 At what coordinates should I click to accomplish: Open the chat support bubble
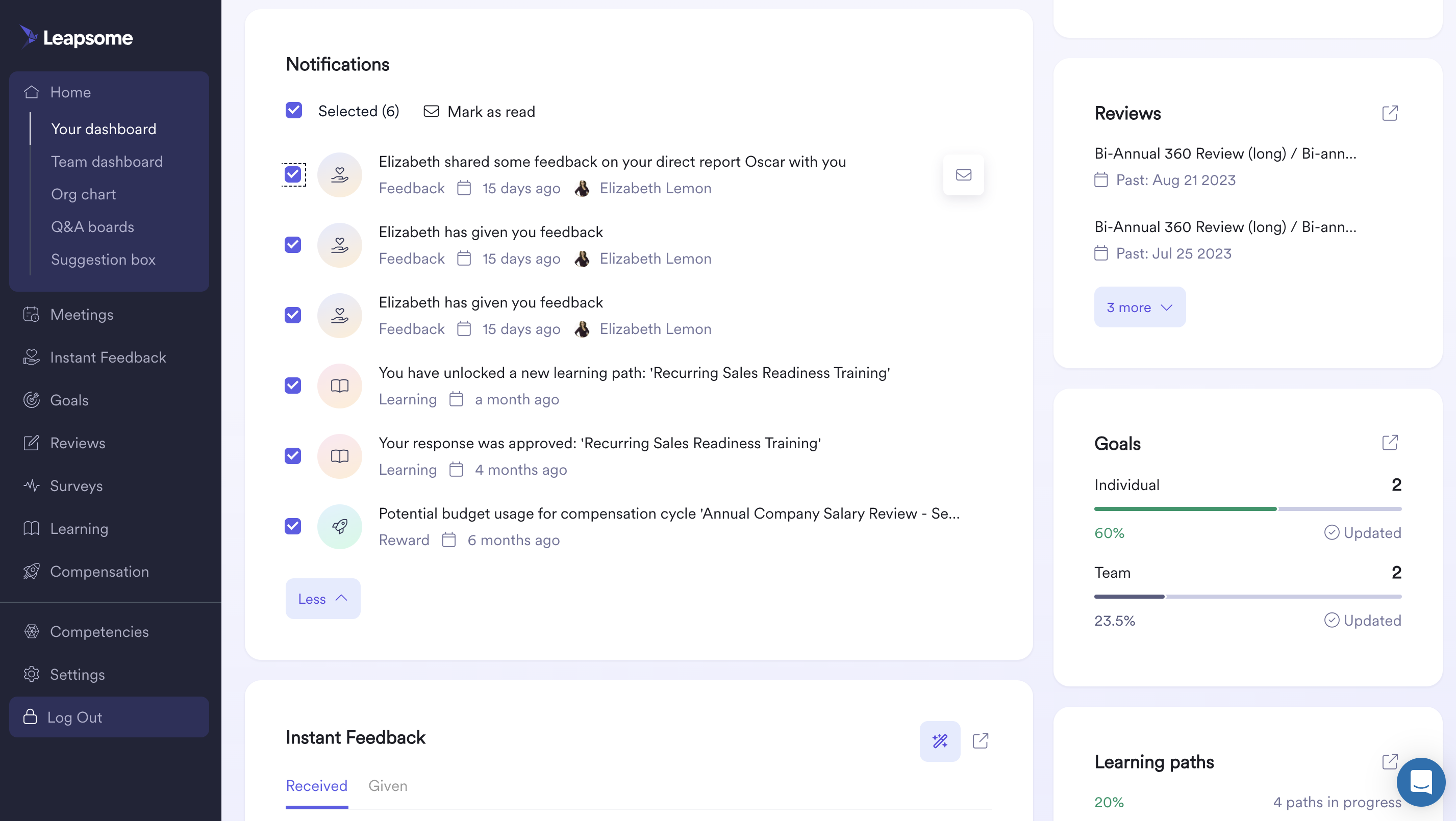pos(1421,782)
